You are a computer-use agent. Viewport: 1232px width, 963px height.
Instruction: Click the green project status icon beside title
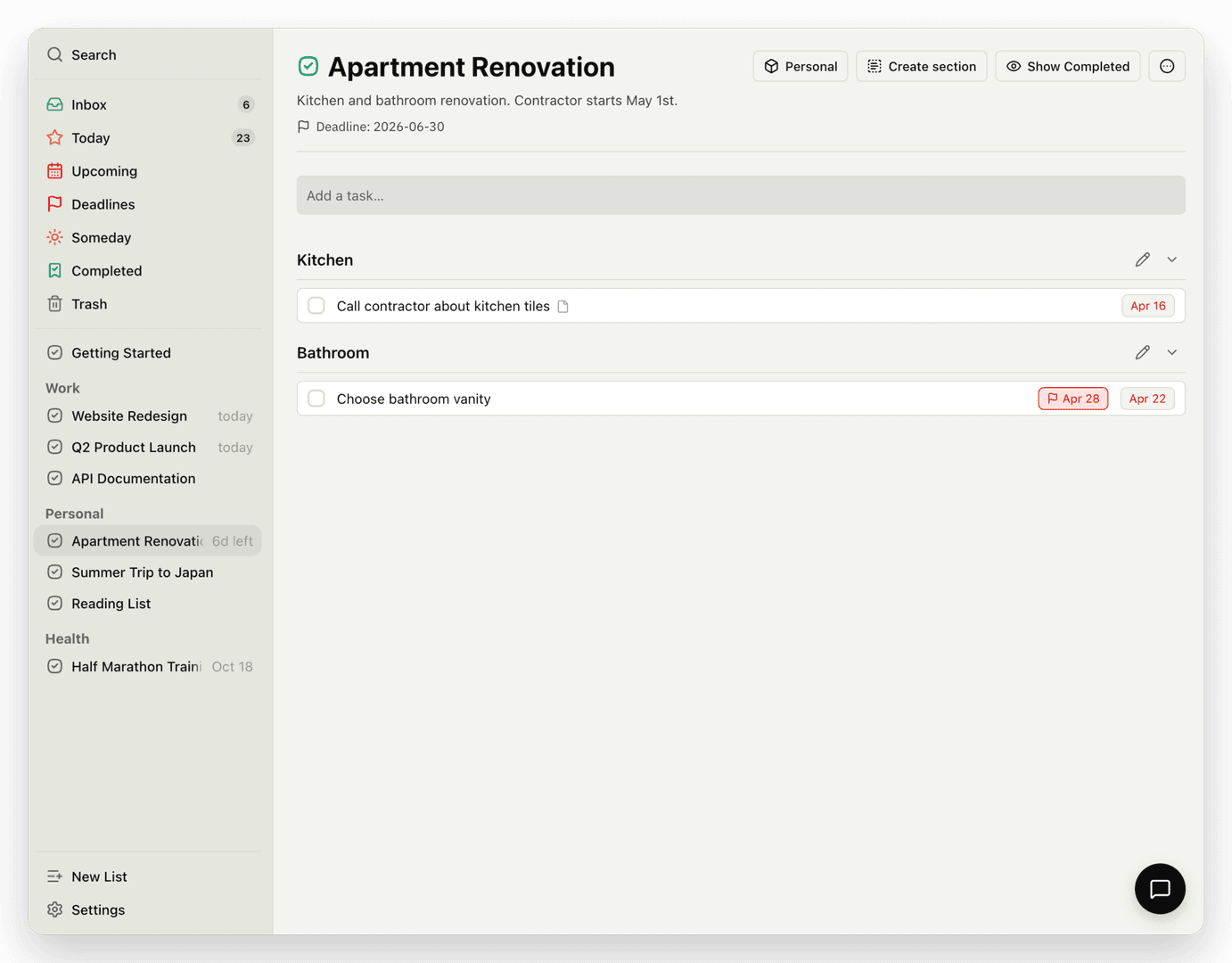click(308, 66)
